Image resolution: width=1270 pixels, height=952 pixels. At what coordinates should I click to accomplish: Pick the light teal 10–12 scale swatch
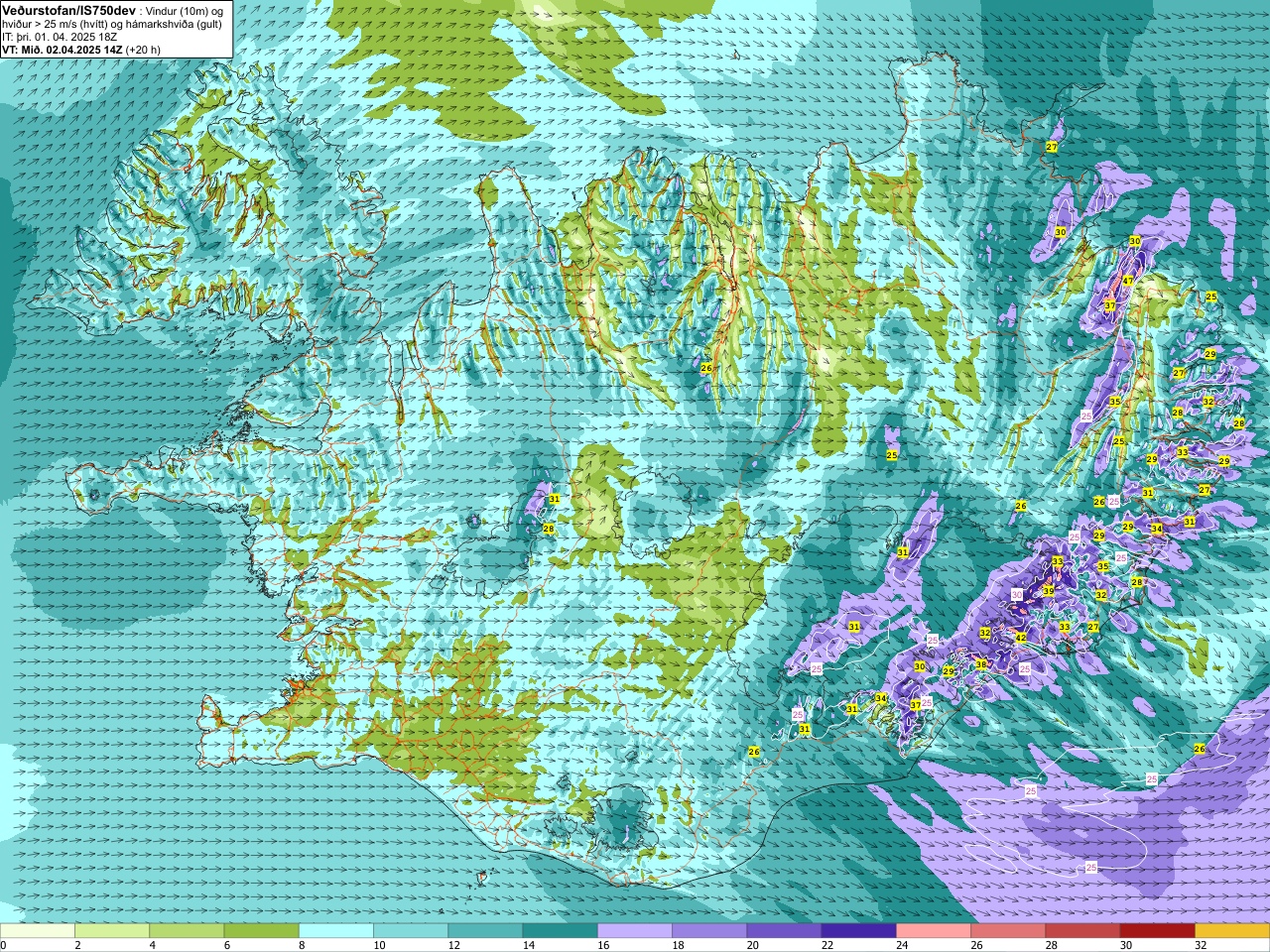(x=411, y=931)
